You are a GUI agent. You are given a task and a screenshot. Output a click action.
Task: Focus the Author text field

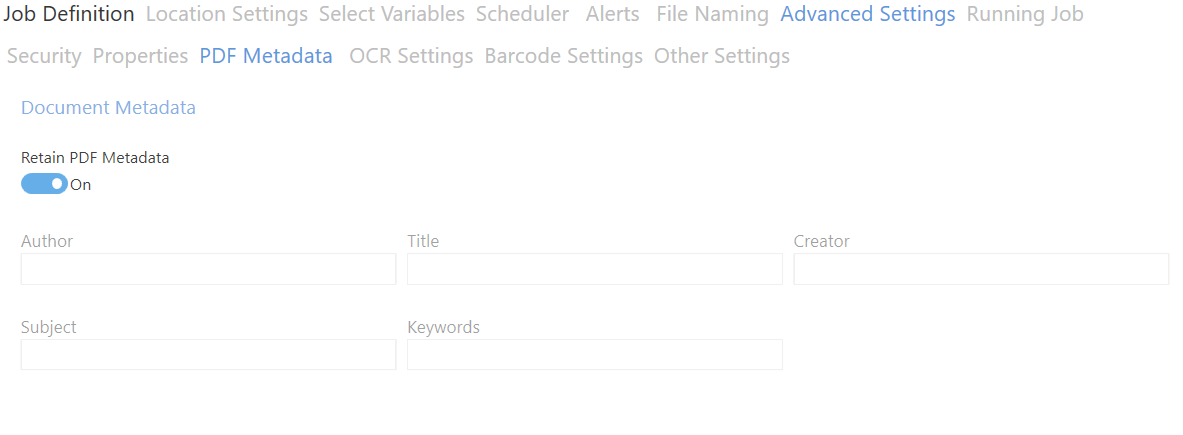(x=208, y=269)
